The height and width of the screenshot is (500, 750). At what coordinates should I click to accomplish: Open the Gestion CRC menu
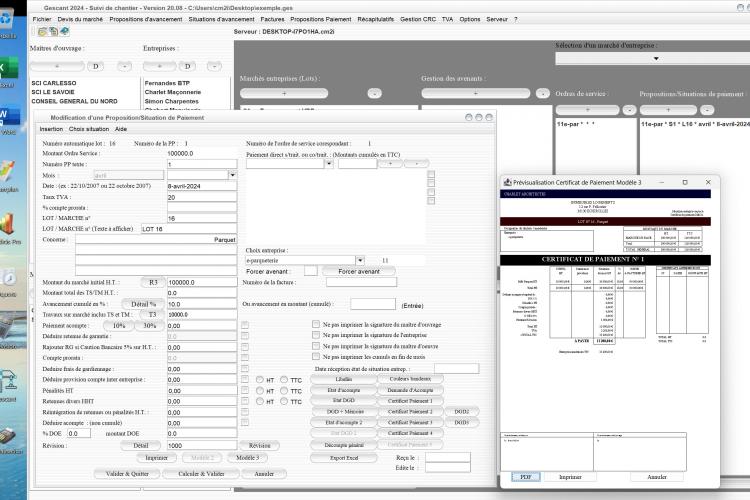(x=418, y=19)
